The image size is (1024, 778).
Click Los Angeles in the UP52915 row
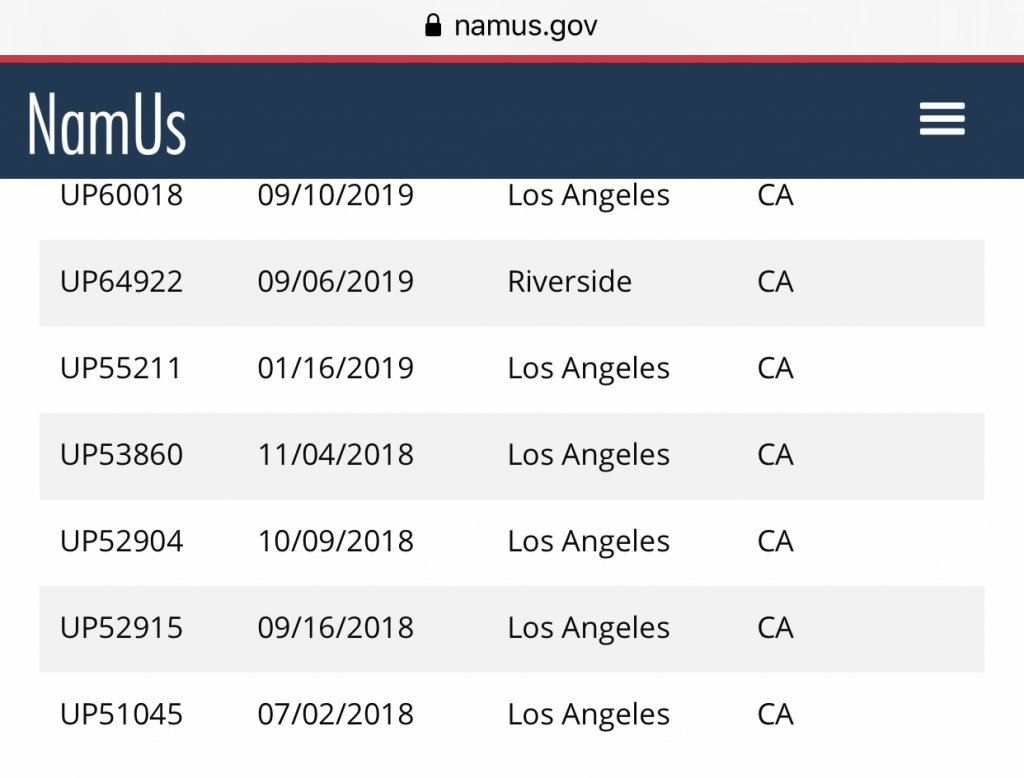click(x=588, y=628)
